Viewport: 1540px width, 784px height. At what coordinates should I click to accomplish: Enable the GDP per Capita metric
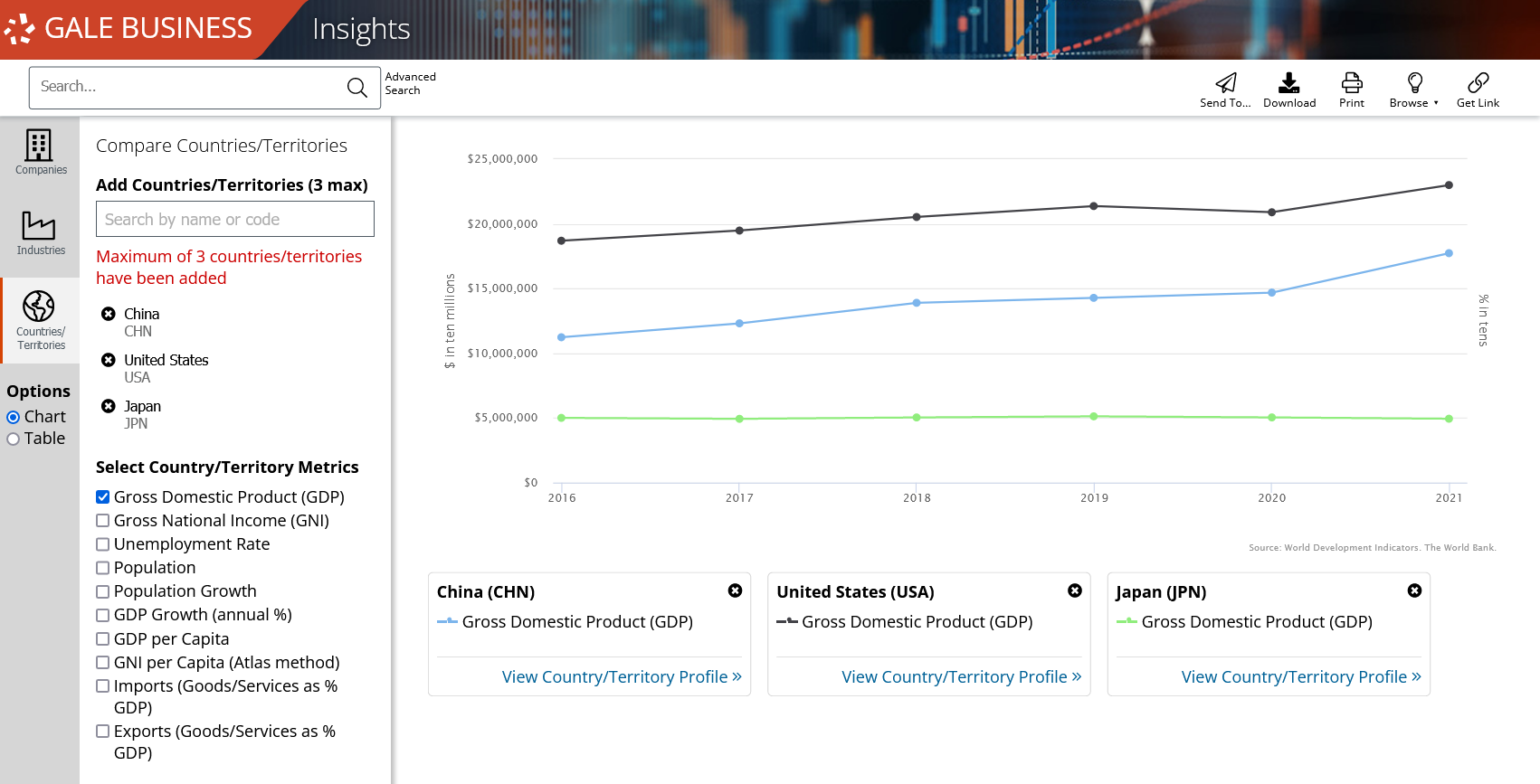click(103, 639)
